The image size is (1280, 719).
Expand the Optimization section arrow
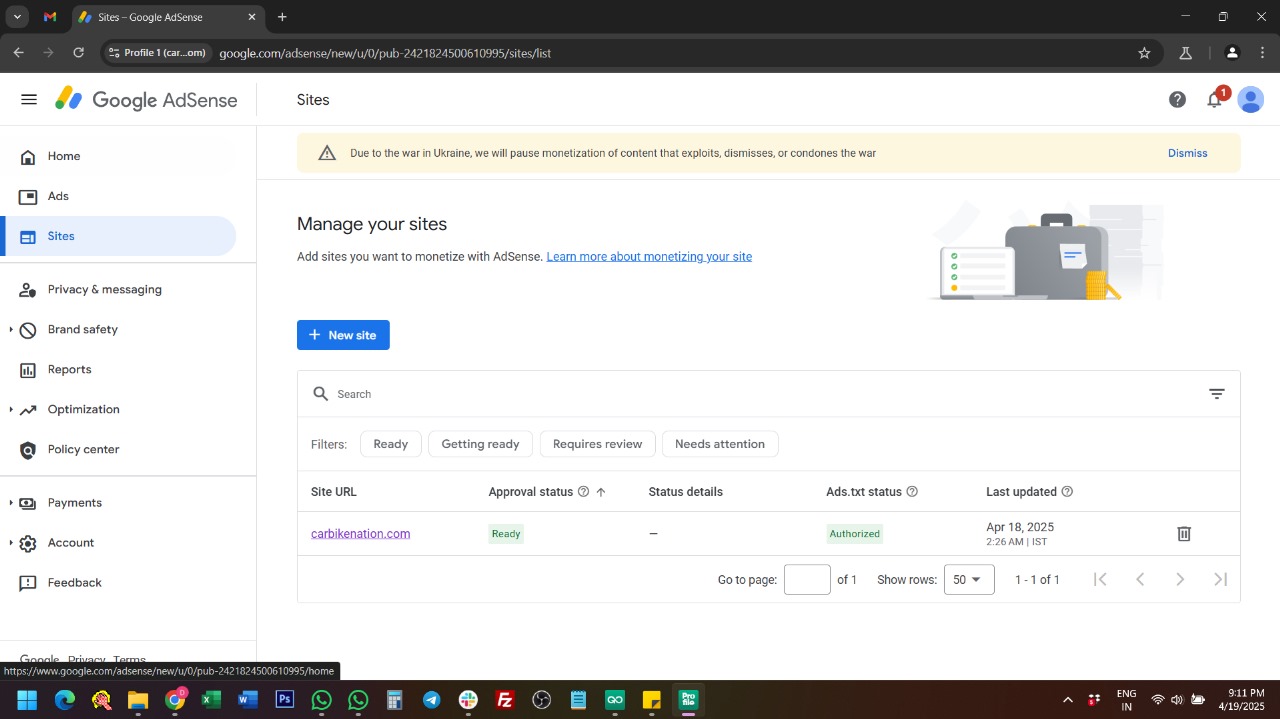click(11, 410)
